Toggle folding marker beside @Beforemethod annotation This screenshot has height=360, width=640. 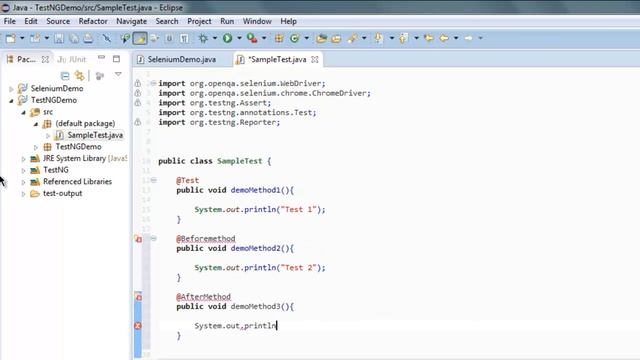tap(153, 238)
